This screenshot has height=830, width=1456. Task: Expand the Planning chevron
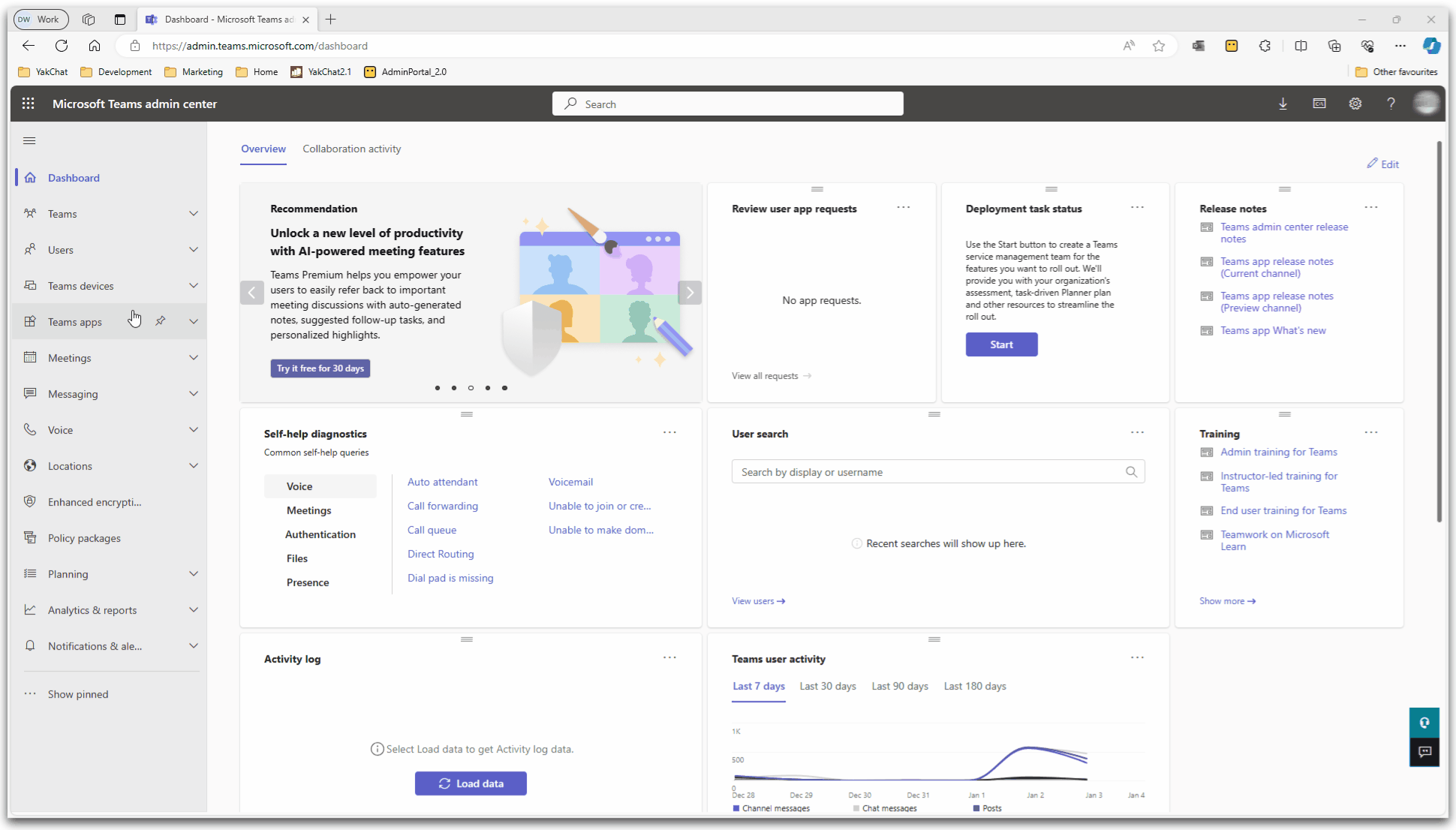click(194, 573)
